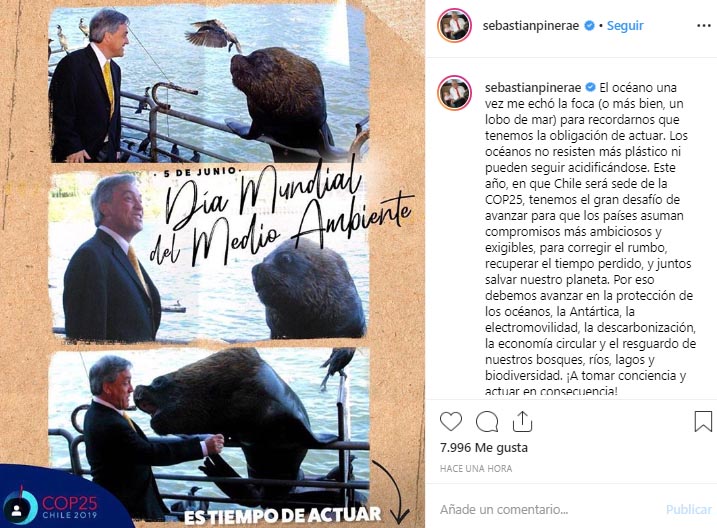Click the verified badge beside caption username
This screenshot has width=717, height=528.
590,87
